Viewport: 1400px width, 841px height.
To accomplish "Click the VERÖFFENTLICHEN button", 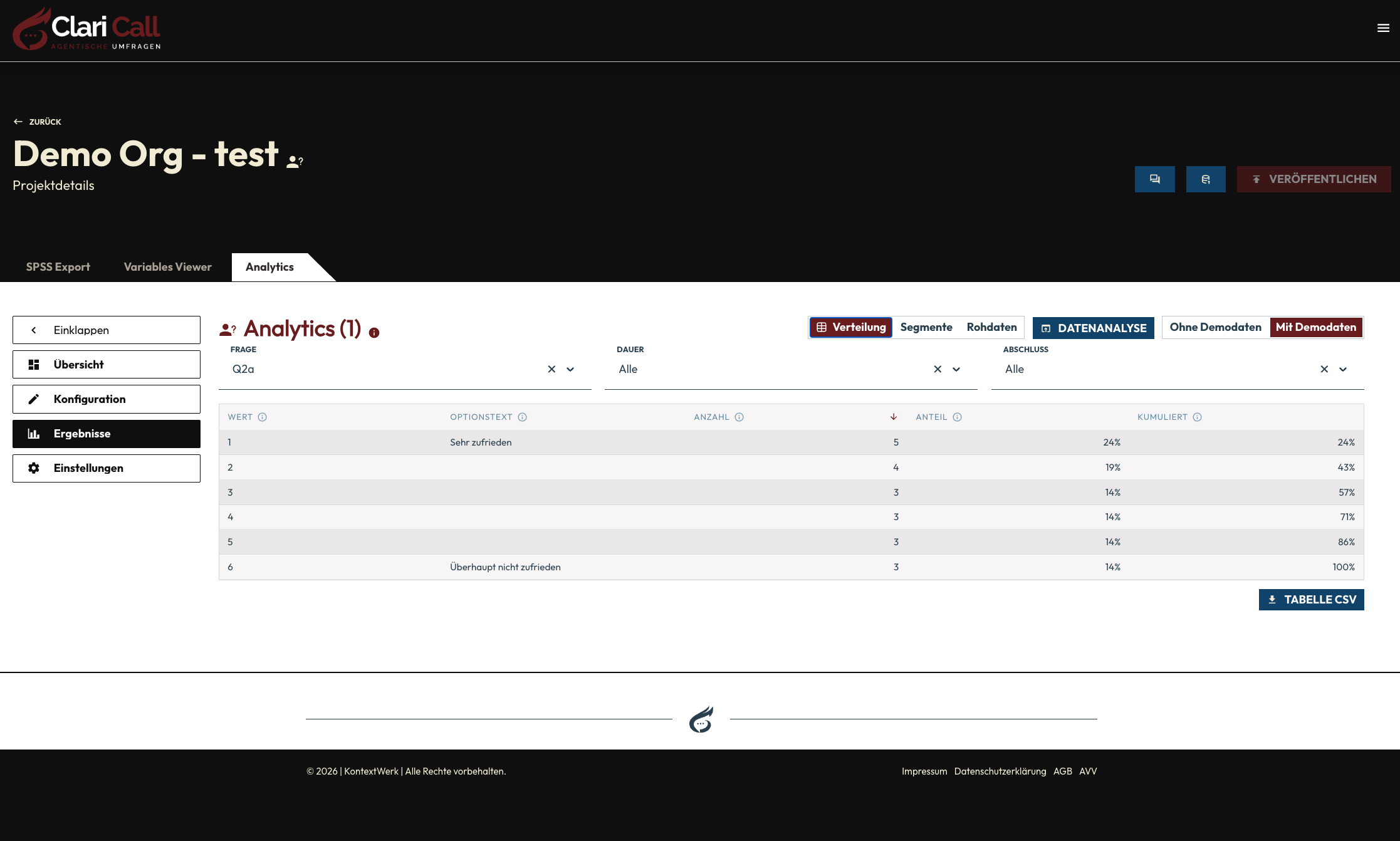I will pyautogui.click(x=1314, y=179).
